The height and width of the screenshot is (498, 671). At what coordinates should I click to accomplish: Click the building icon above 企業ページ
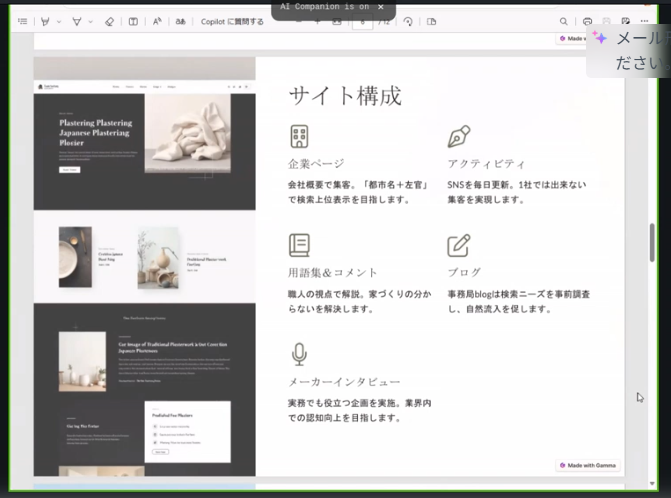click(299, 136)
